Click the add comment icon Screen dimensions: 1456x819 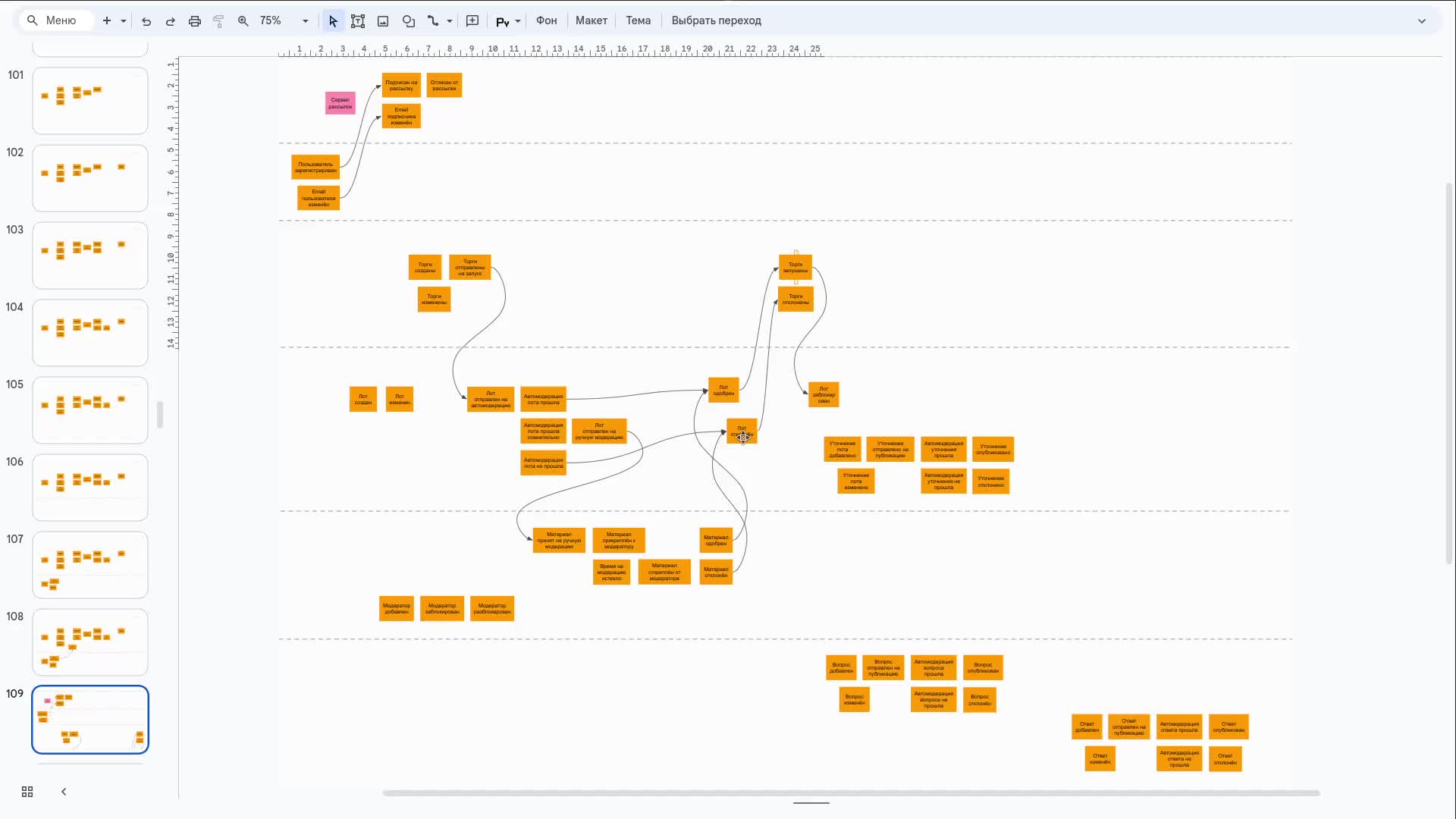pos(472,21)
